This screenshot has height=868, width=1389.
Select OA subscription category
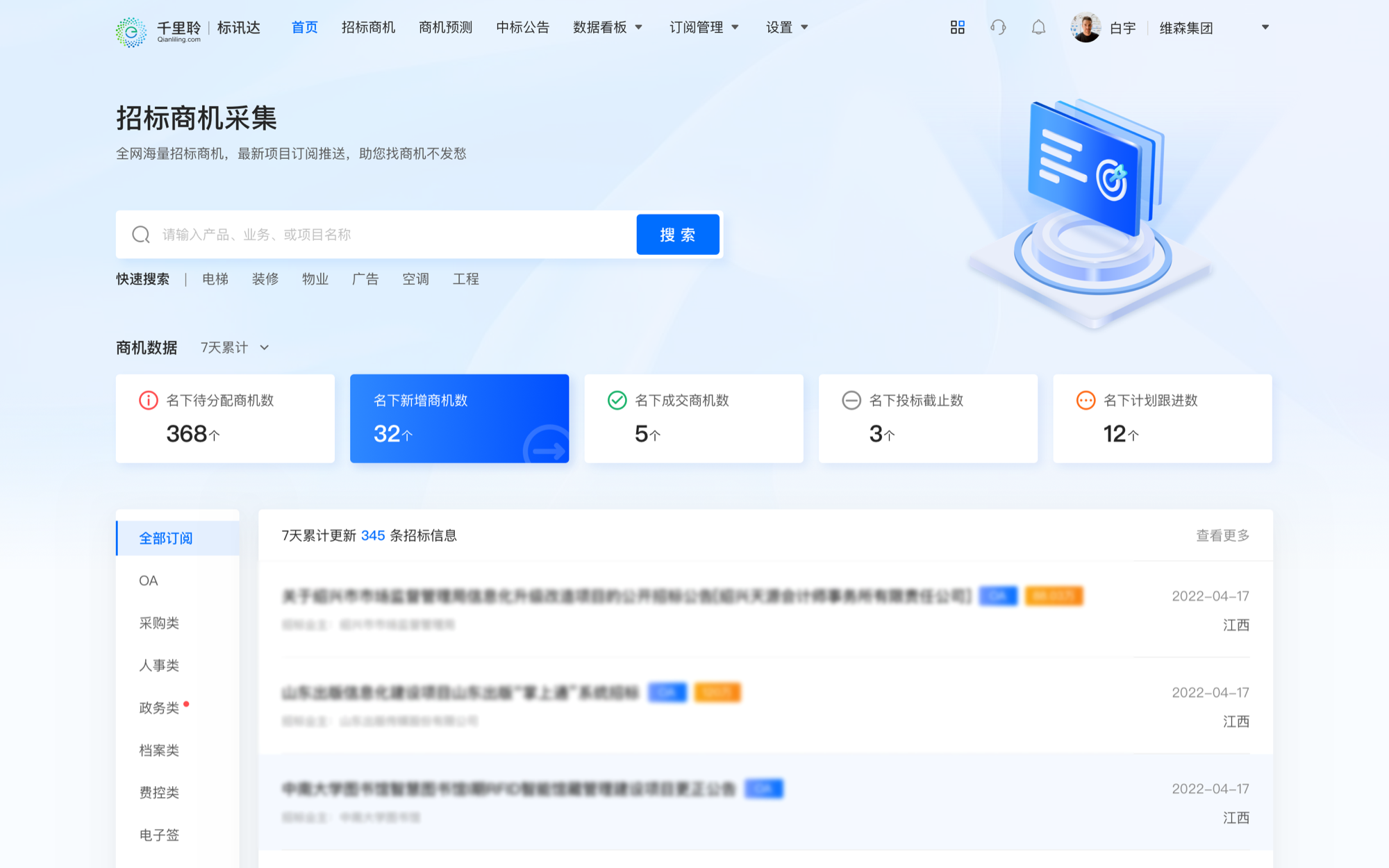coord(178,581)
